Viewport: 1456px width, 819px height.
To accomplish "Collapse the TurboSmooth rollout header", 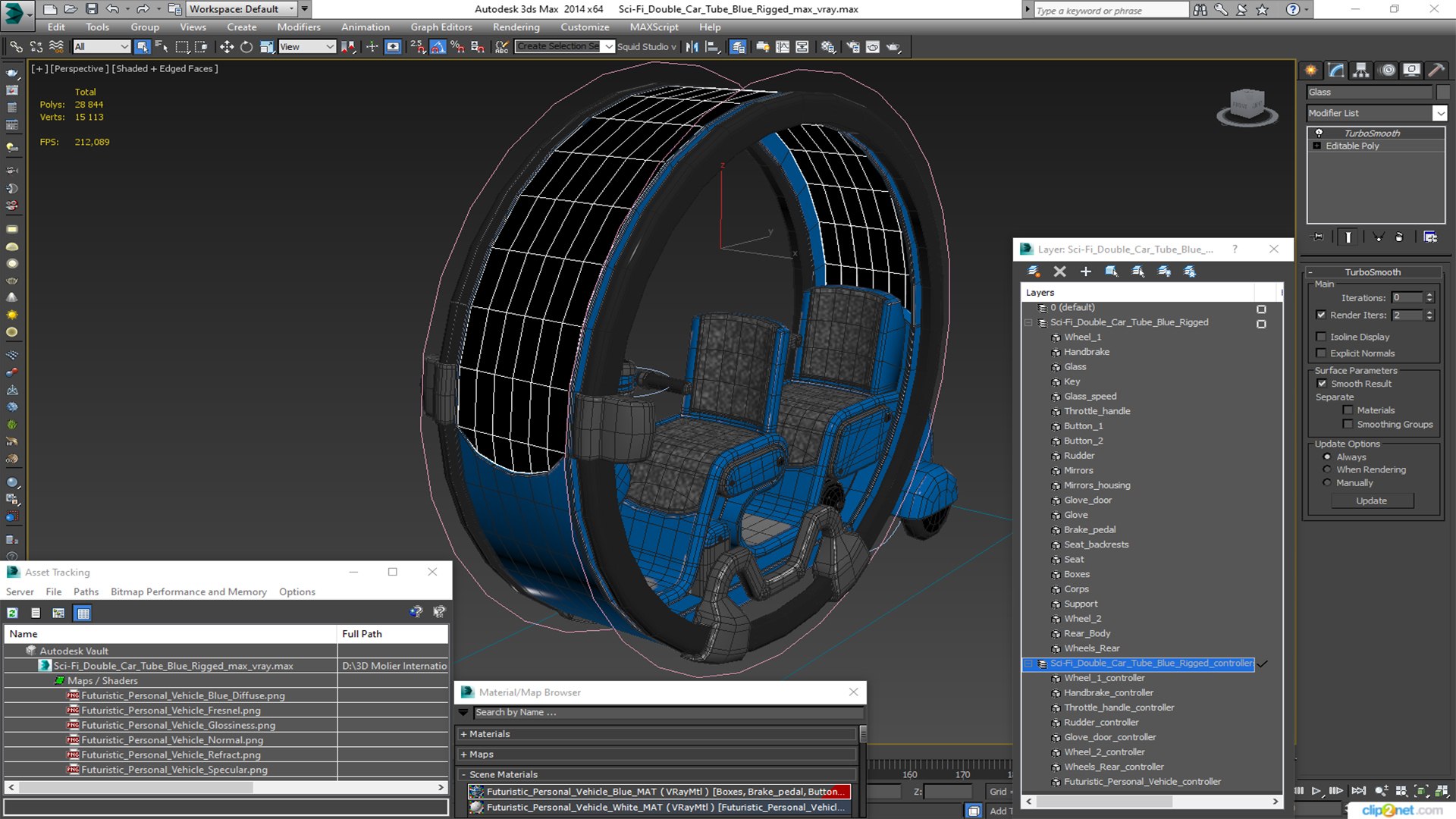I will pyautogui.click(x=1373, y=272).
